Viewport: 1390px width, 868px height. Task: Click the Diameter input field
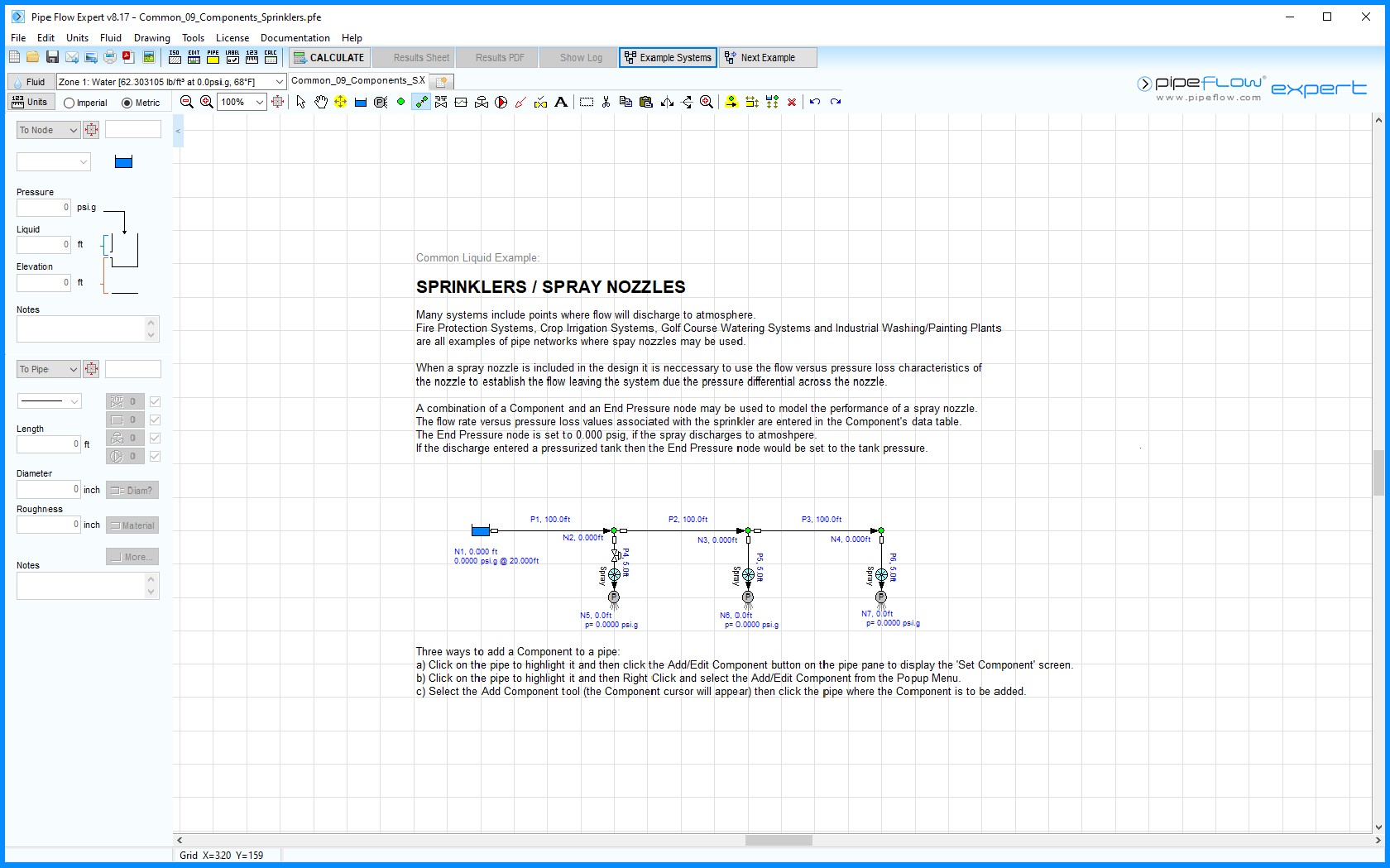(x=49, y=489)
